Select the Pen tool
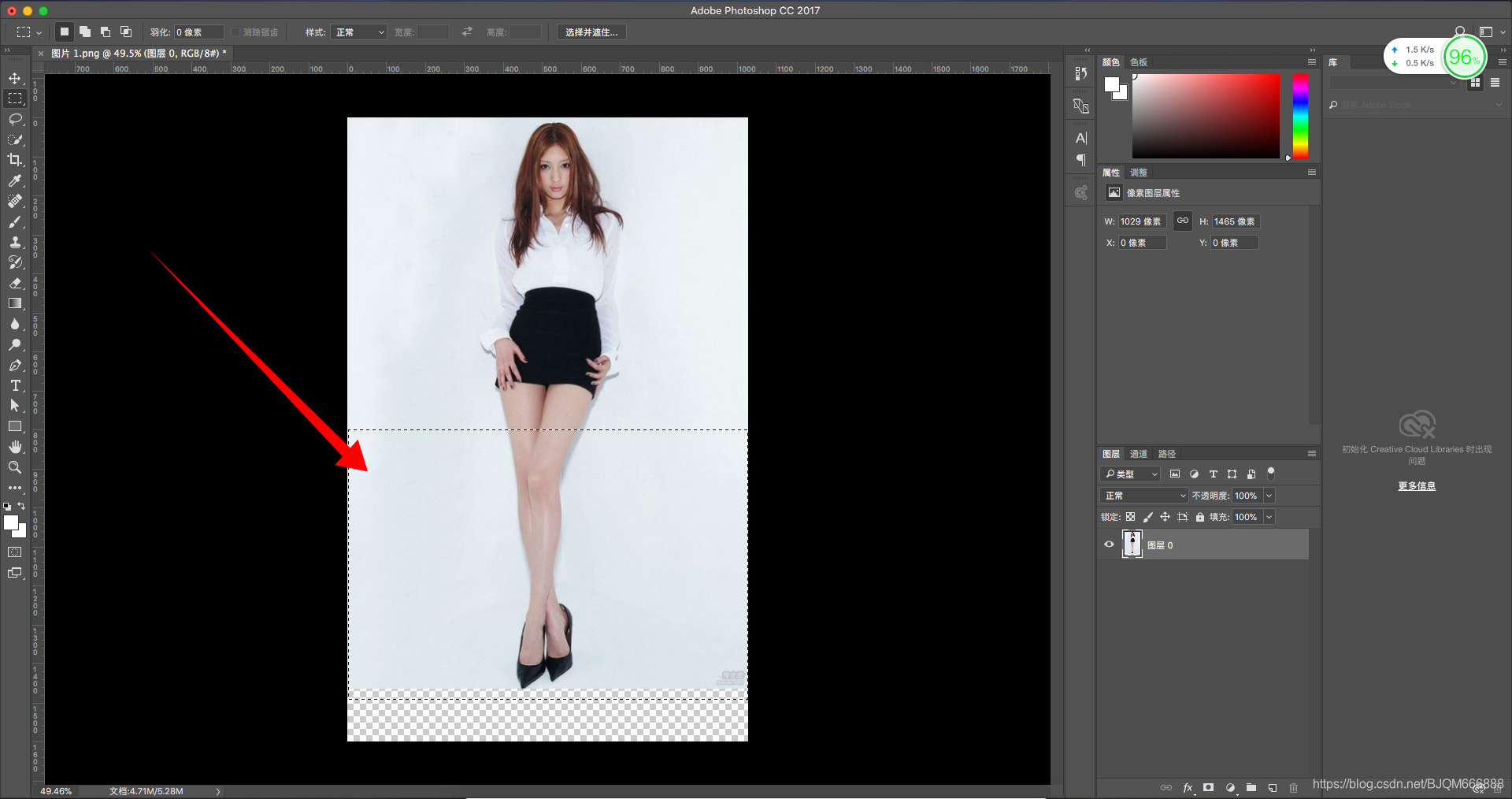 pyautogui.click(x=15, y=365)
